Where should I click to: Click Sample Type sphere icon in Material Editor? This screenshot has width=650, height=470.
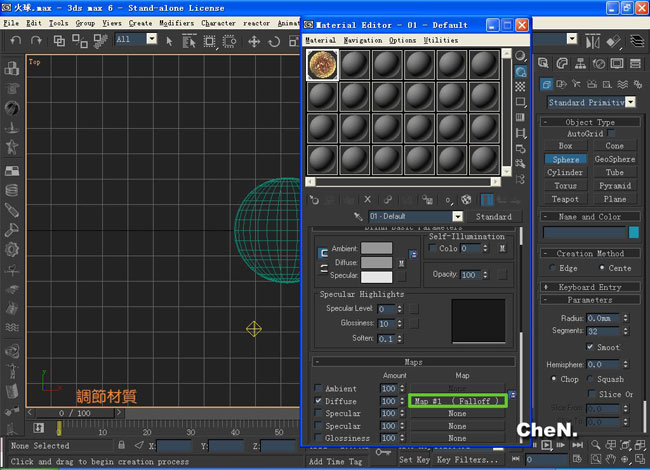click(520, 56)
